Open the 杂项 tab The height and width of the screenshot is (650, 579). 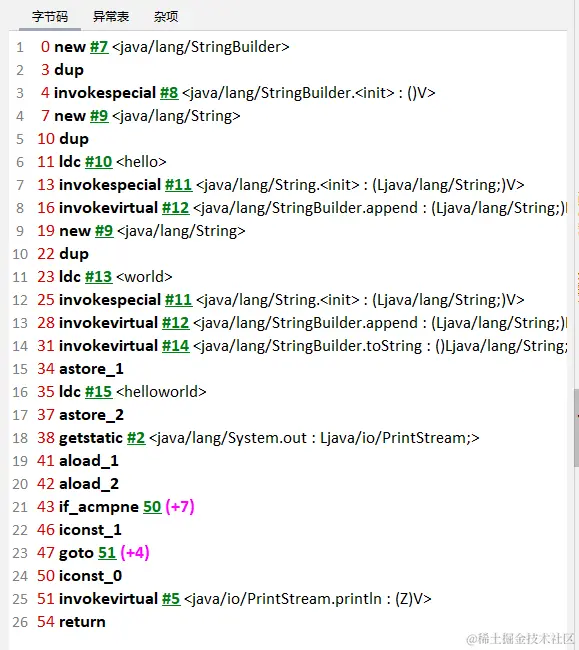tap(166, 17)
